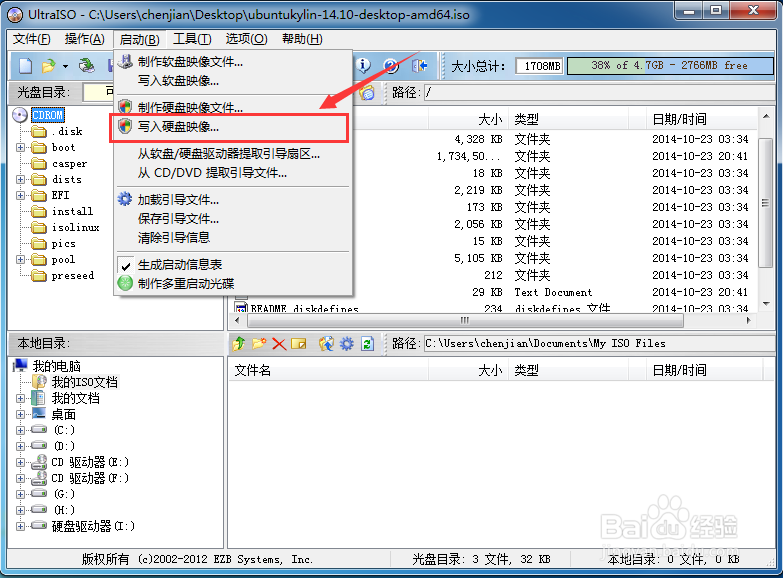Click the 1708MB total size field
This screenshot has width=783, height=578.
pos(539,65)
